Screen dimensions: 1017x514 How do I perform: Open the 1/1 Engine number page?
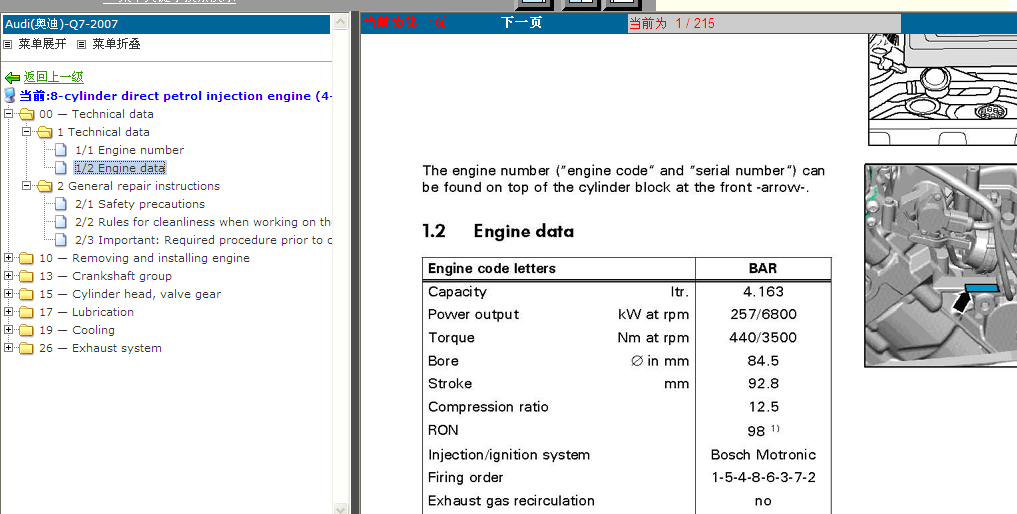[130, 150]
